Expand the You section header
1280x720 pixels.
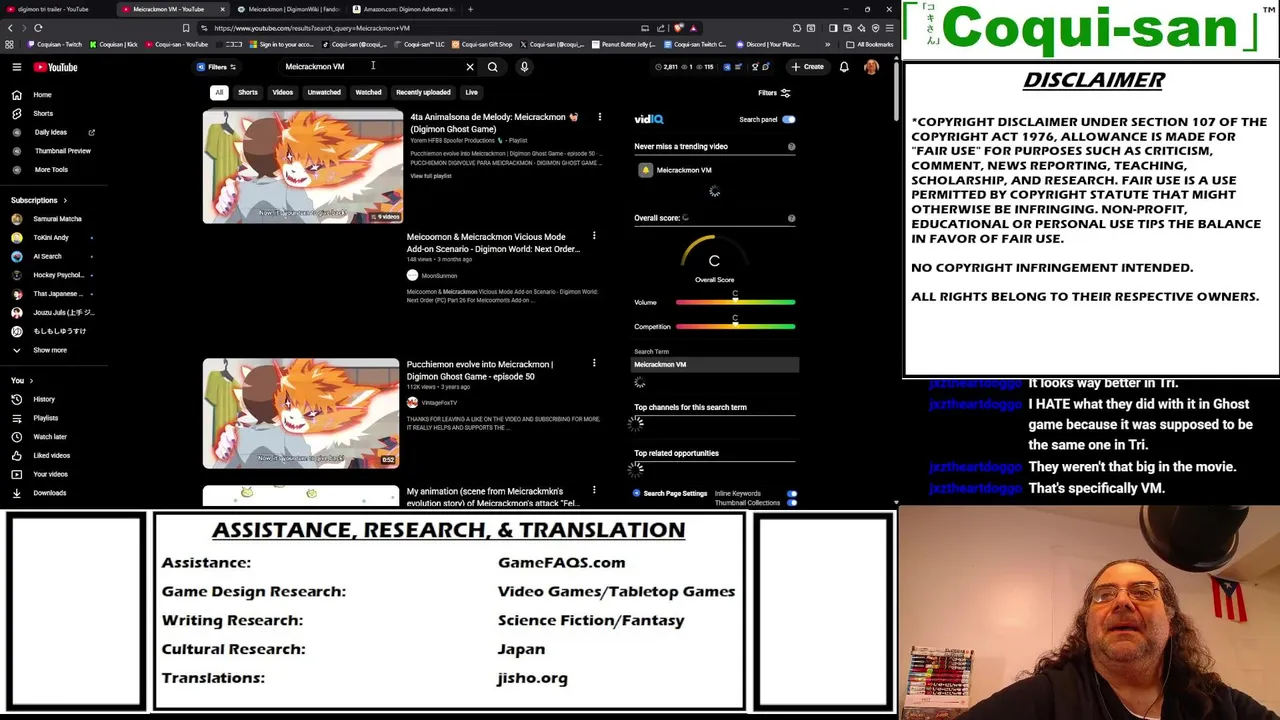click(21, 380)
